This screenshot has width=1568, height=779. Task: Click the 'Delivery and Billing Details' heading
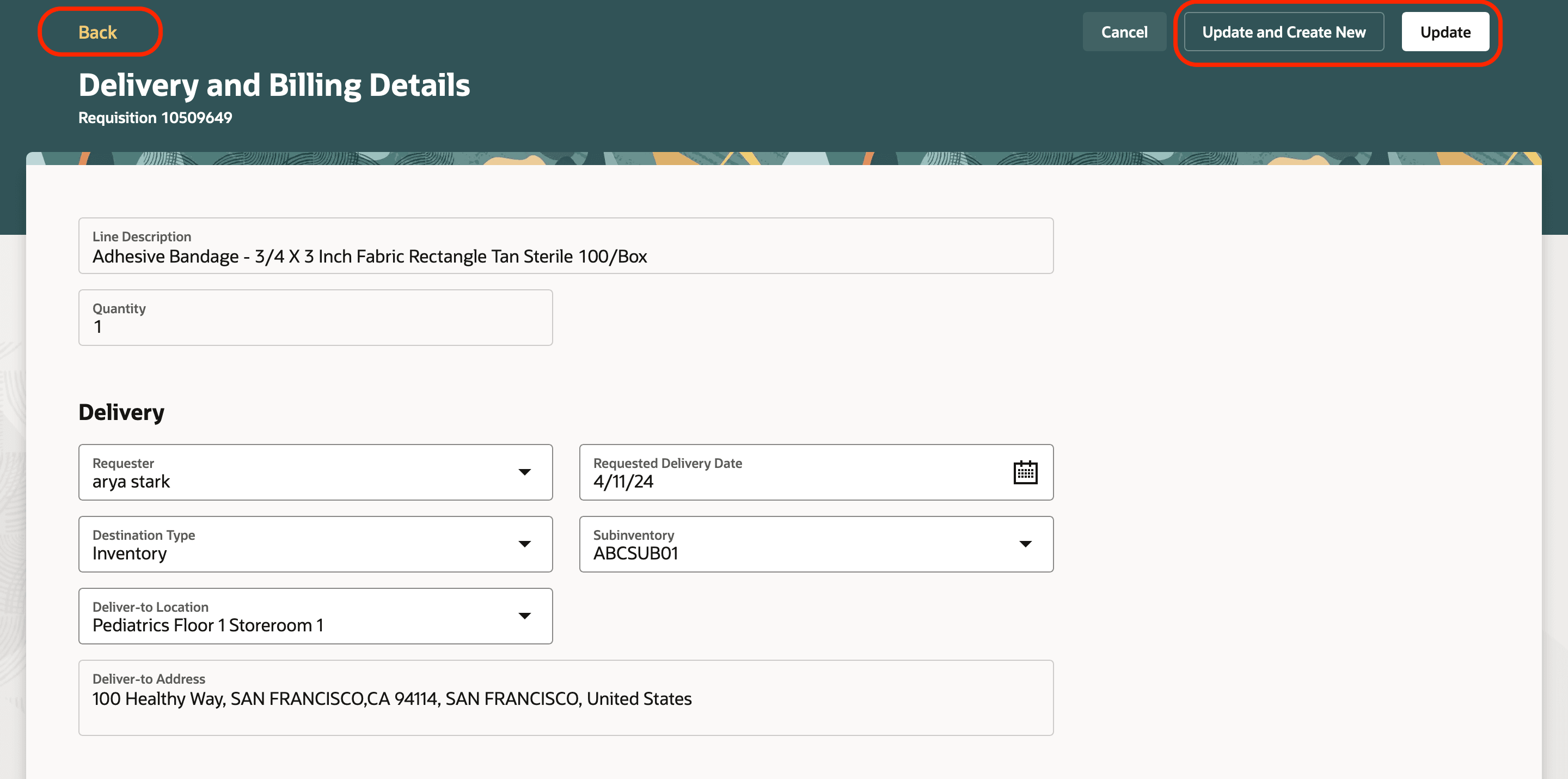tap(274, 86)
